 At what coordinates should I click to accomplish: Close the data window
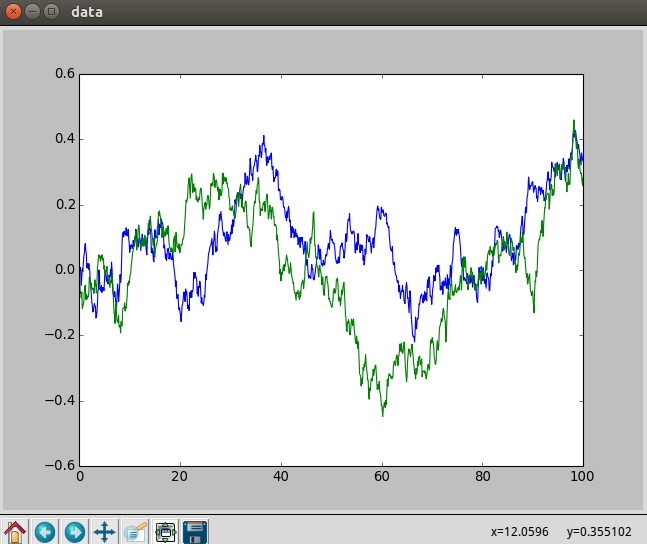pyautogui.click(x=13, y=12)
